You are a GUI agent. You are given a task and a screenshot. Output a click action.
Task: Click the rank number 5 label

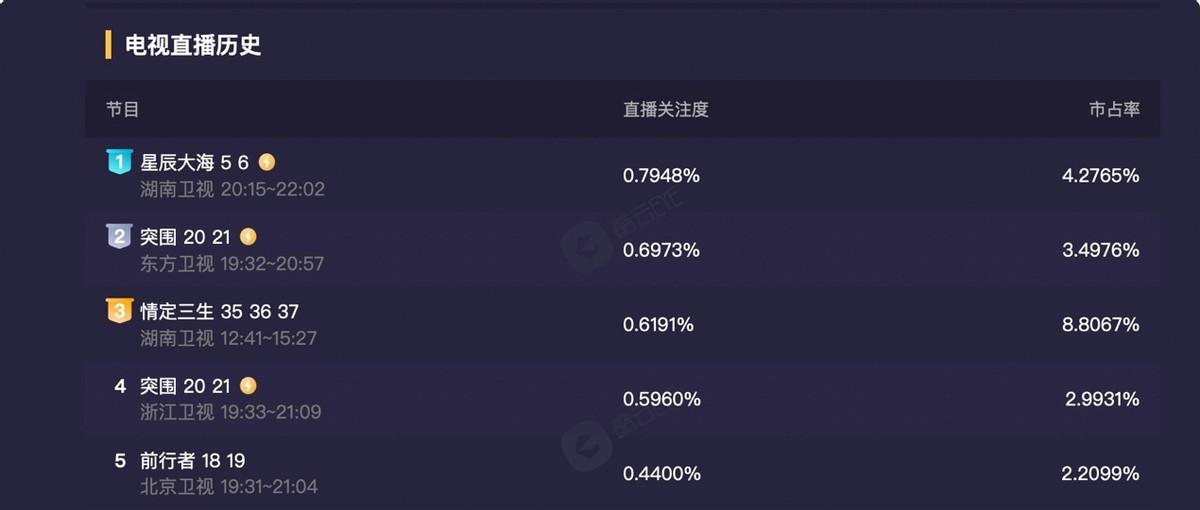pos(120,461)
